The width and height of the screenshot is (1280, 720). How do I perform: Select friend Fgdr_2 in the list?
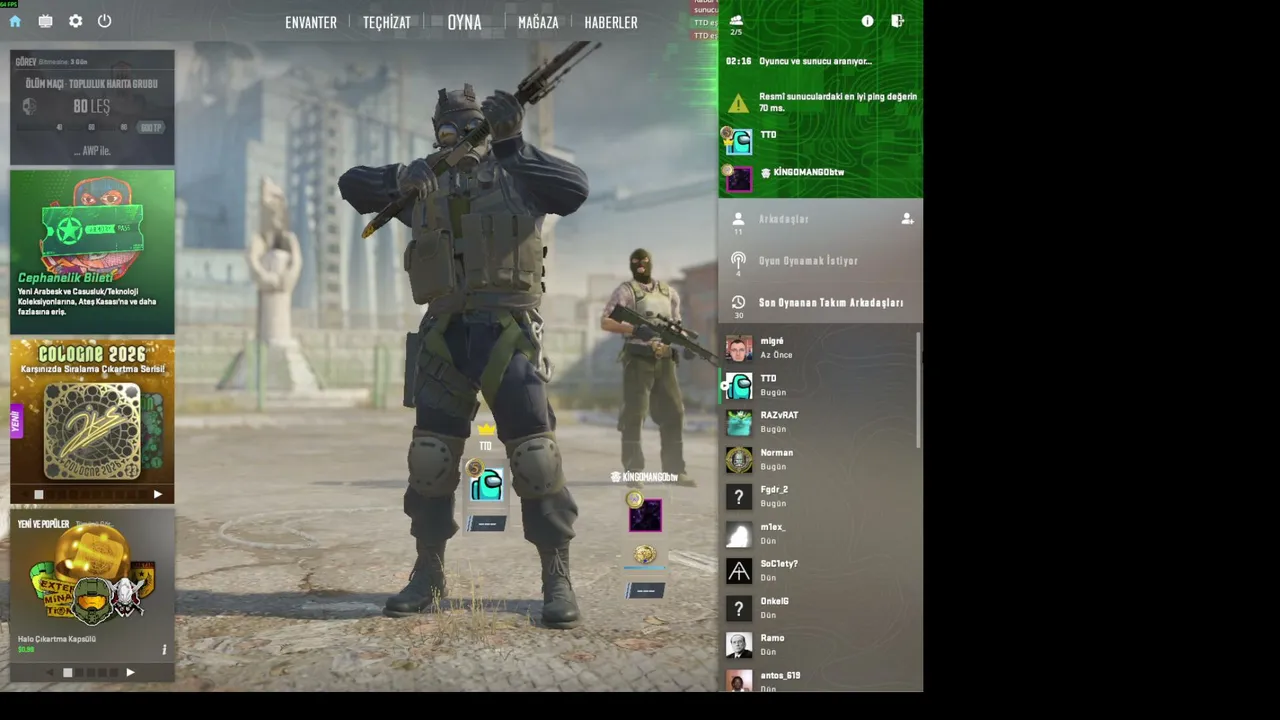click(x=820, y=497)
